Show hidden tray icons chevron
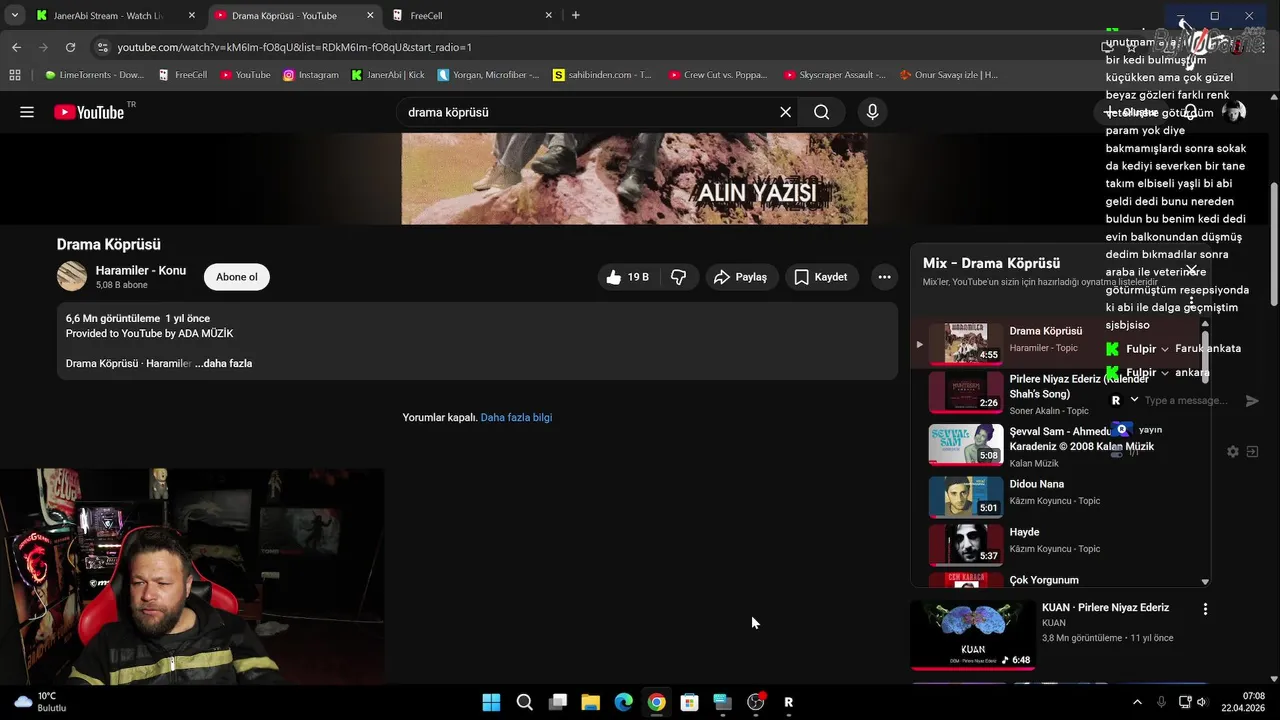Image resolution: width=1280 pixels, height=720 pixels. point(1136,702)
